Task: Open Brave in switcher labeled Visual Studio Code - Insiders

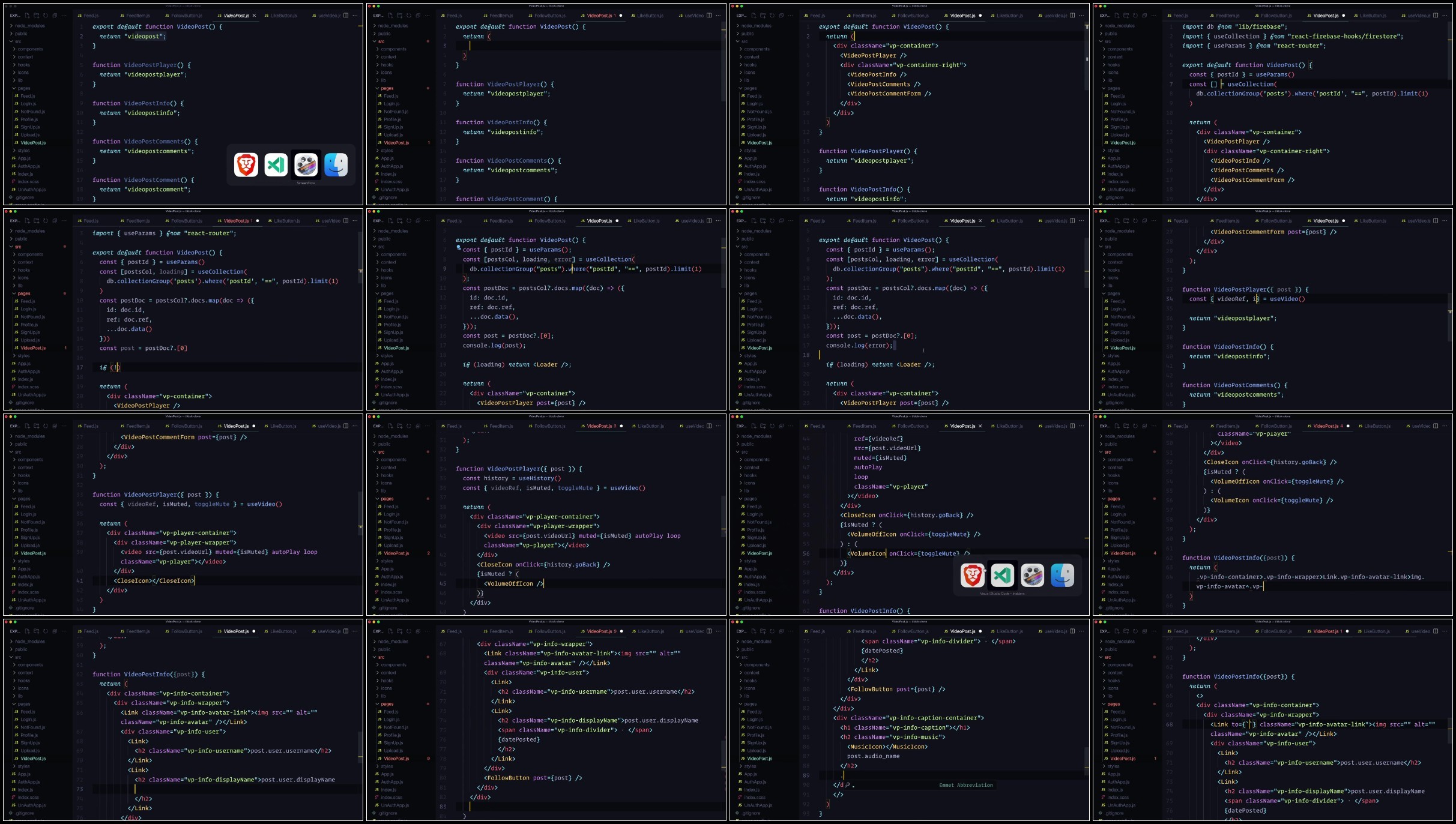Action: (x=973, y=576)
